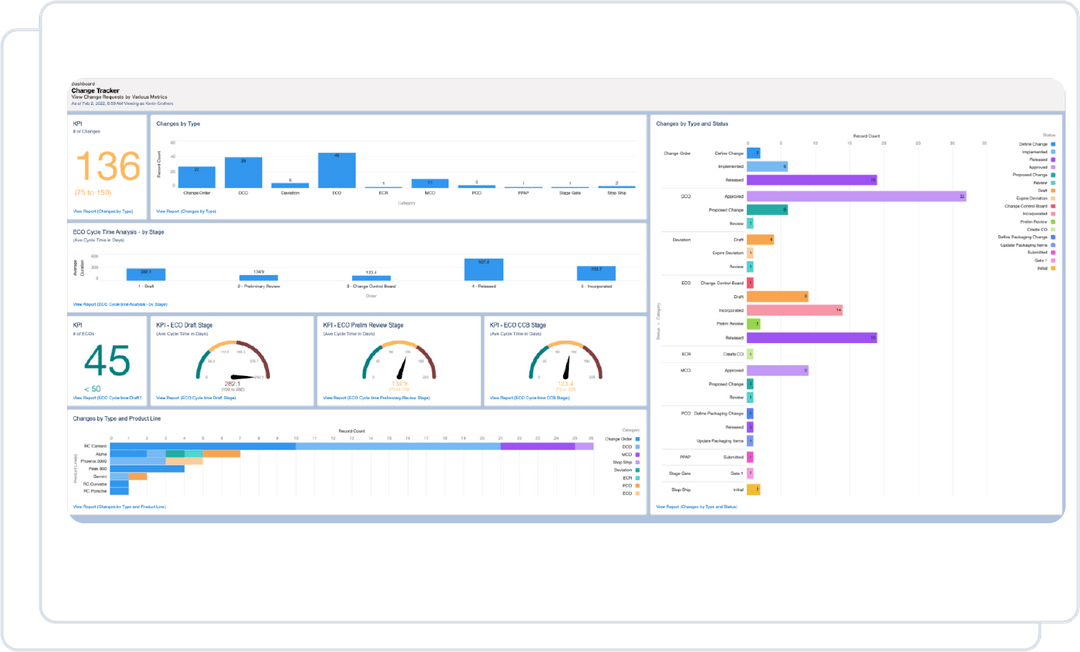Open View Report (Changes by Type and Status)
Image resolution: width=1080 pixels, height=652 pixels.
coord(696,507)
